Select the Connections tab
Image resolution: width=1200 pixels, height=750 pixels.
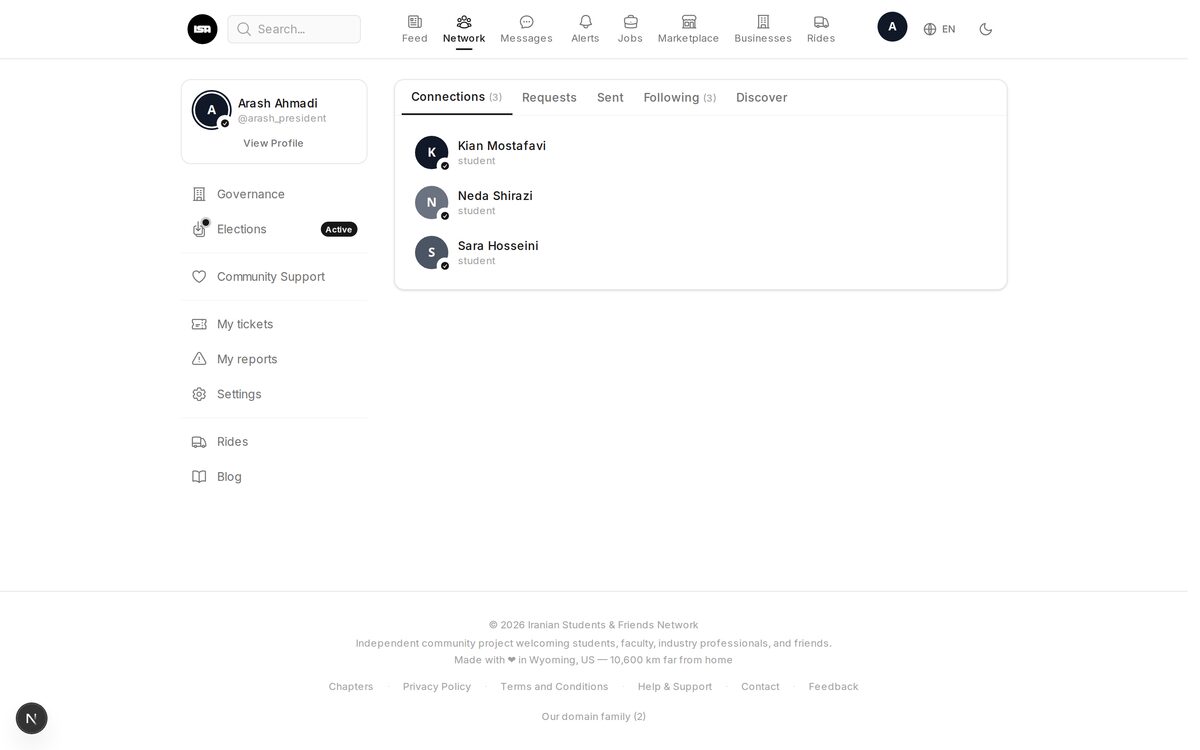click(x=456, y=97)
